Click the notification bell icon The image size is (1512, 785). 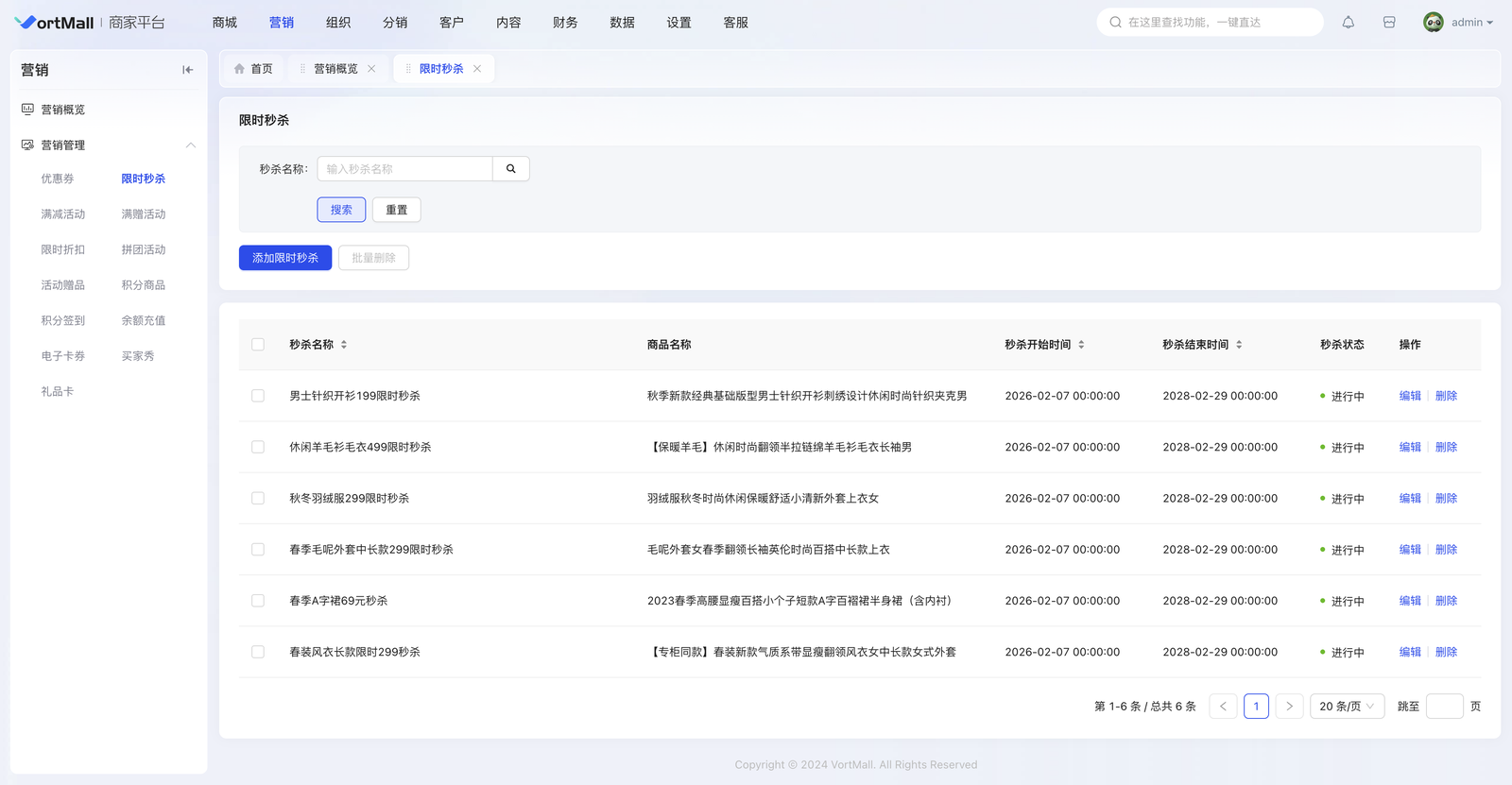point(1349,23)
